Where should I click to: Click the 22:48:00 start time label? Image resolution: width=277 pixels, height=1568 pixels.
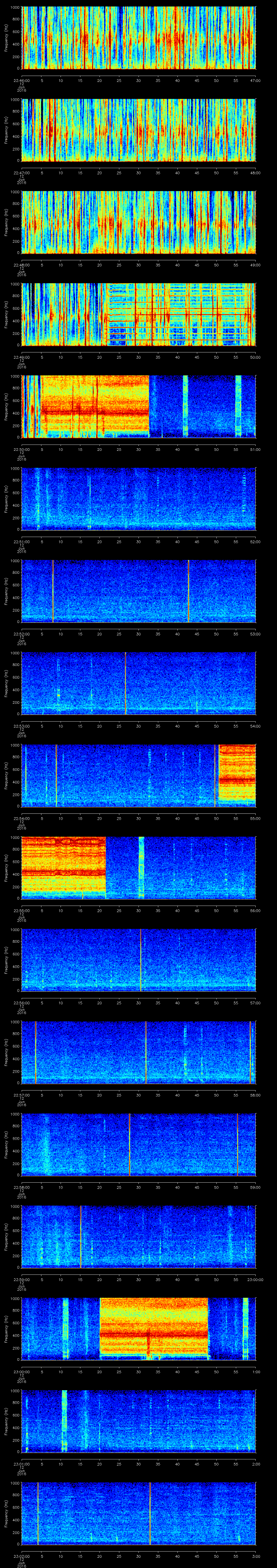pos(21,265)
